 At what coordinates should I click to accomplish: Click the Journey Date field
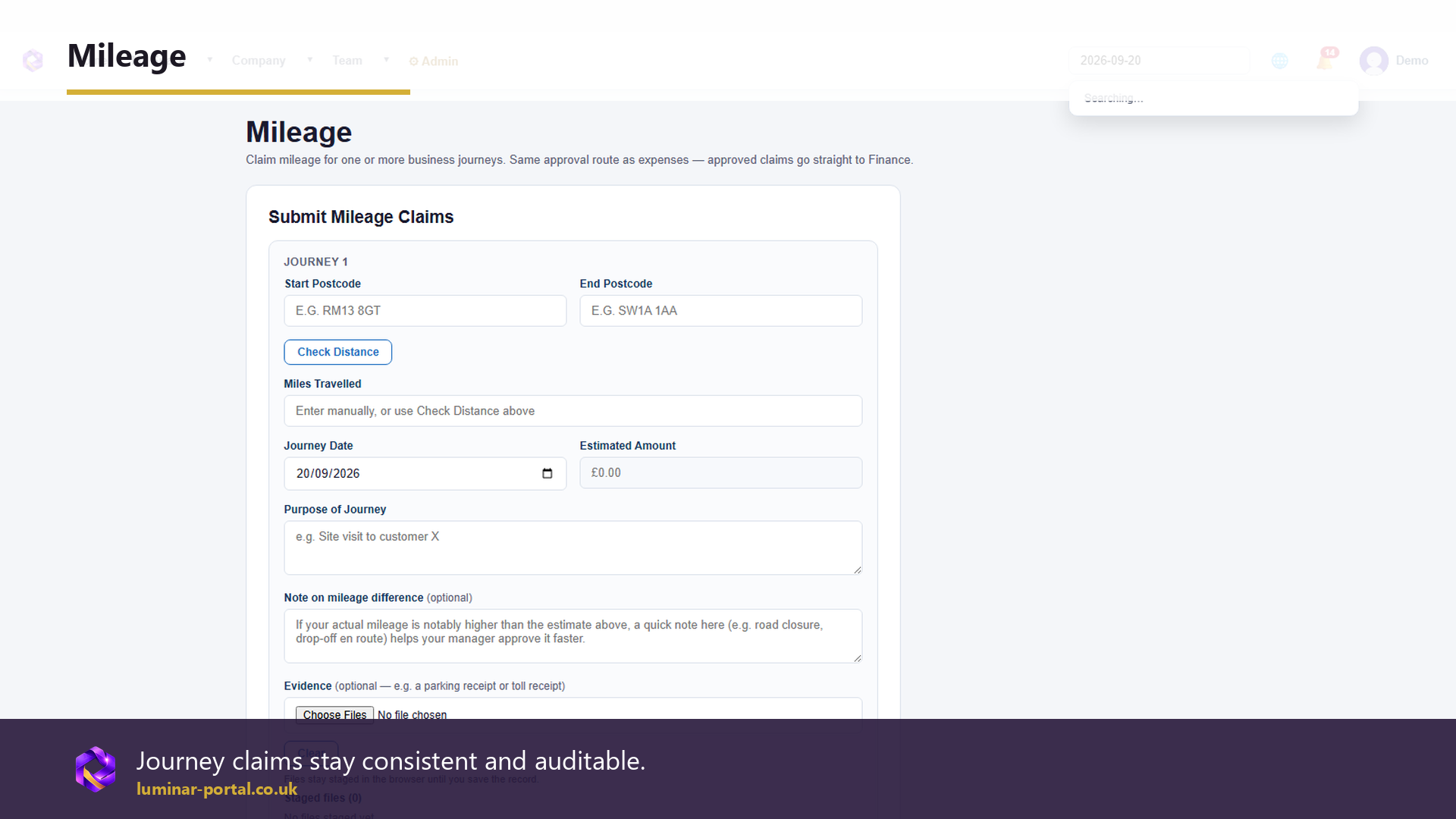pyautogui.click(x=425, y=473)
